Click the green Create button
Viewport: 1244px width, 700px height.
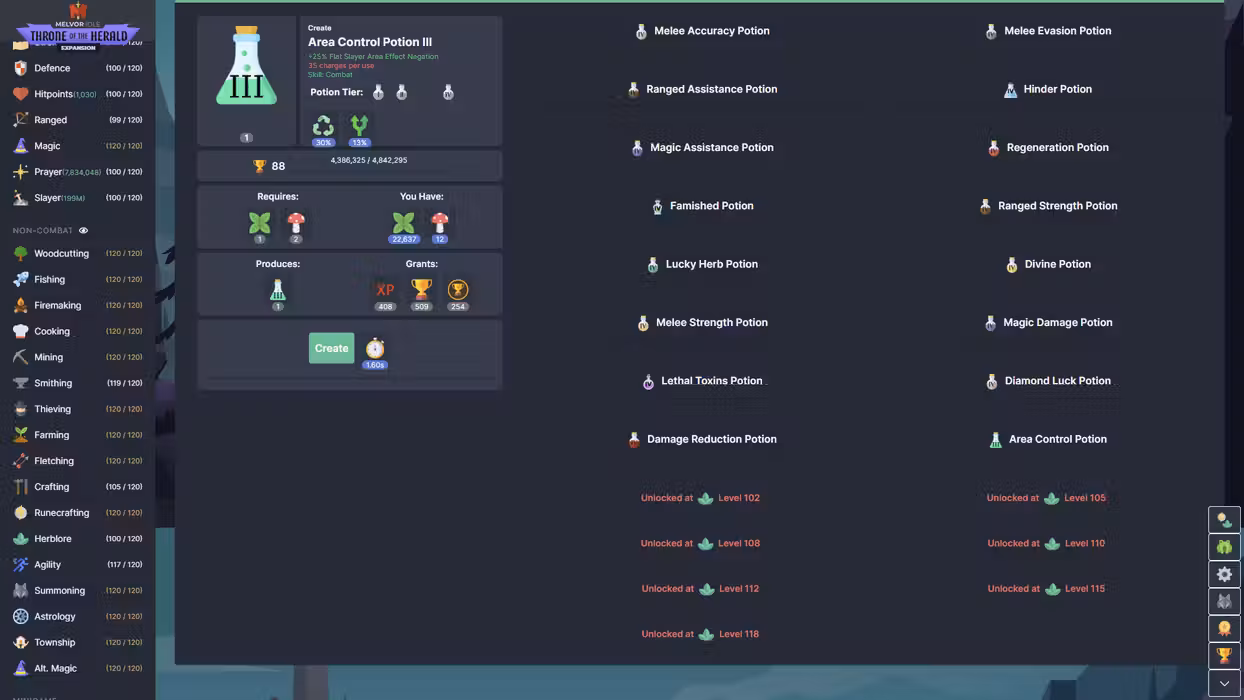coord(331,348)
